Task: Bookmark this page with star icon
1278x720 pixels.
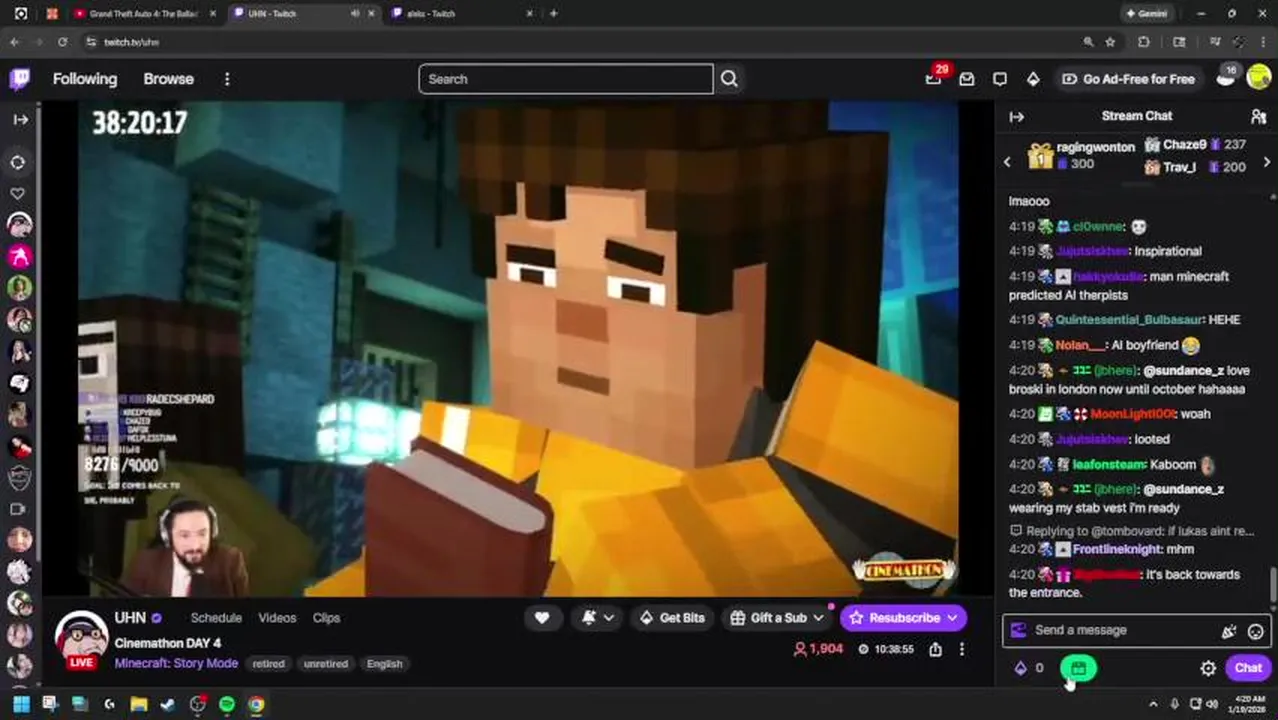Action: click(1110, 42)
